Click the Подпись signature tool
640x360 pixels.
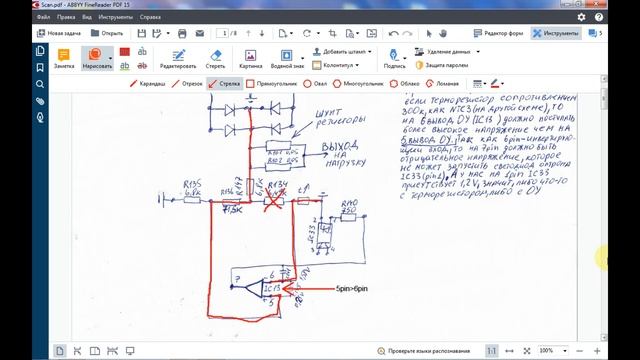coord(394,58)
